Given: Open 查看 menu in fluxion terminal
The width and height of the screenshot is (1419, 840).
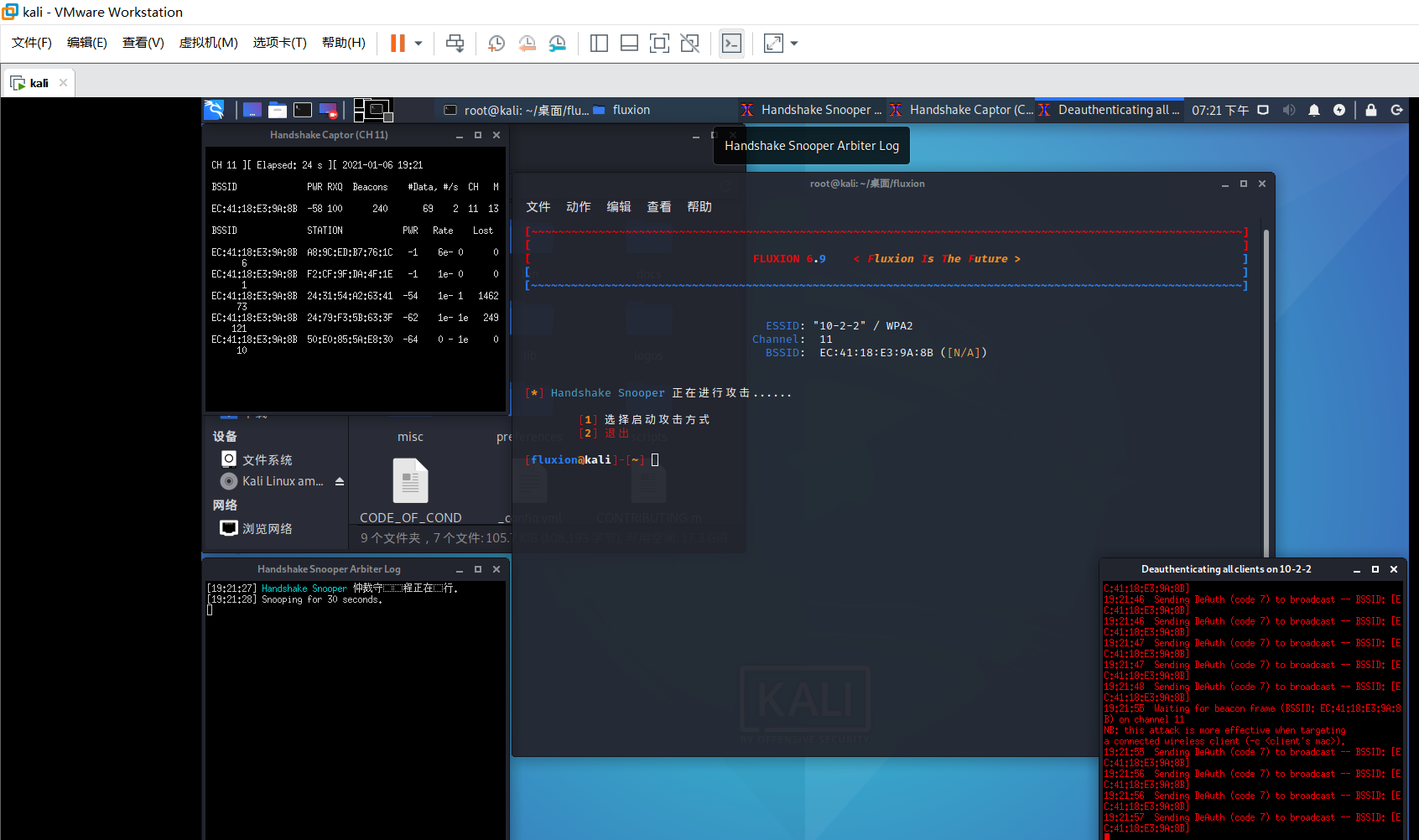Looking at the screenshot, I should pyautogui.click(x=659, y=207).
